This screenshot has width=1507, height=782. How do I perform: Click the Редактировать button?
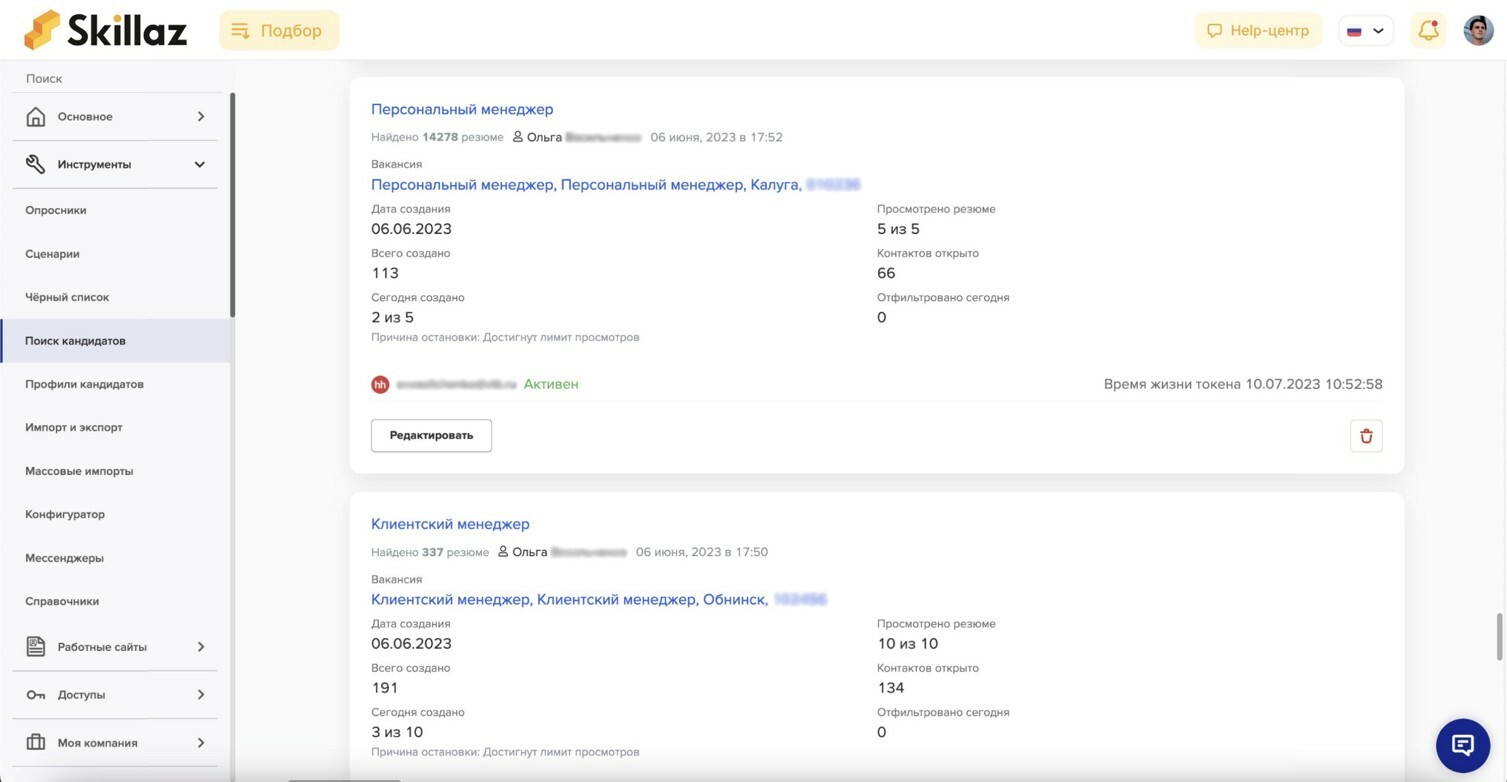click(430, 435)
